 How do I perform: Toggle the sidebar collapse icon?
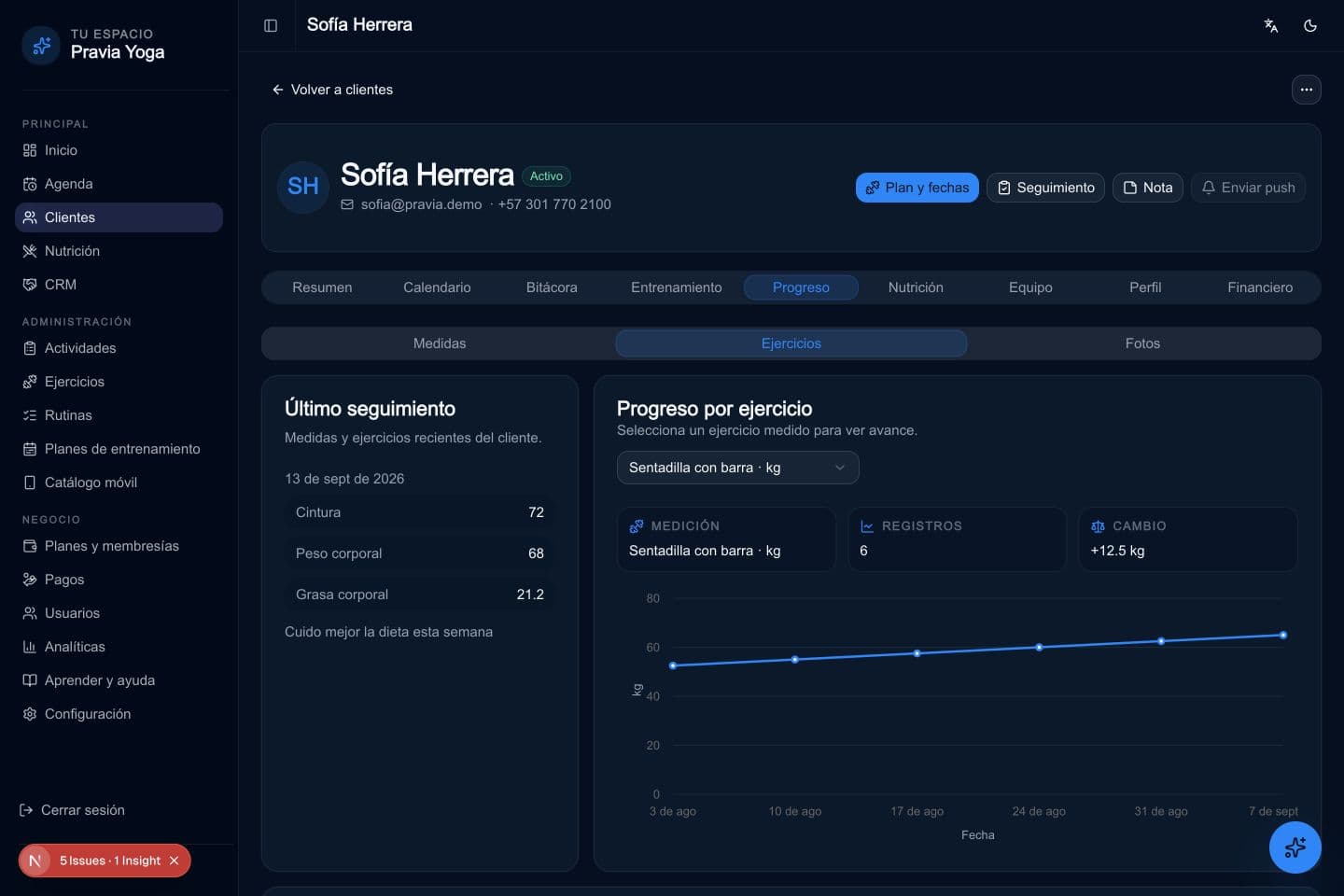coord(271,25)
